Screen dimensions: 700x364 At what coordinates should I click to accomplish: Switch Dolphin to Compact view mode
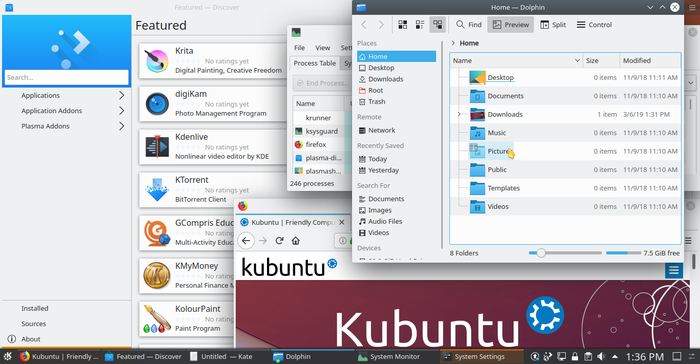[x=420, y=25]
